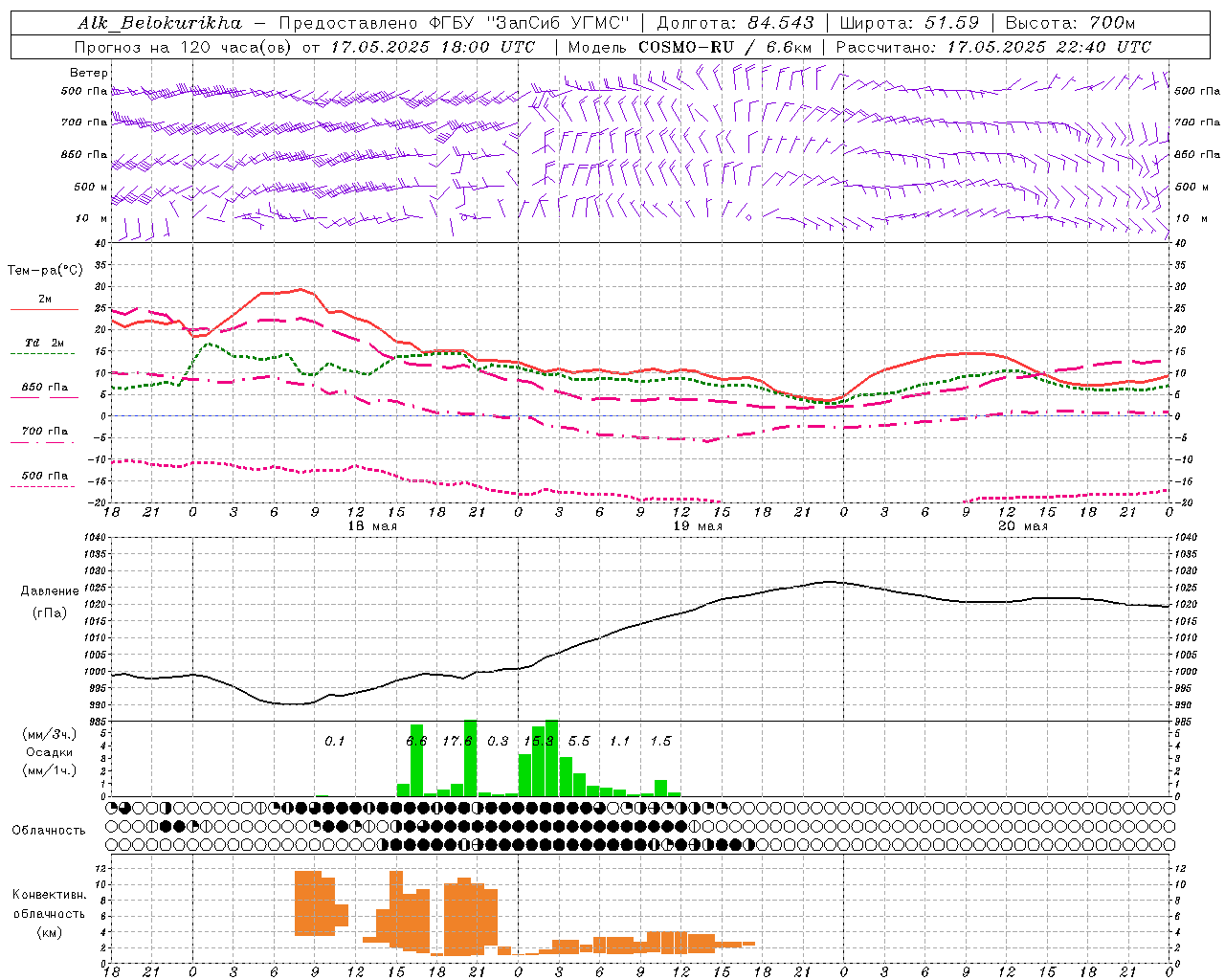Click the 'Конвективн.' convective cloud label
The height and width of the screenshot is (980, 1225).
pyautogui.click(x=50, y=895)
